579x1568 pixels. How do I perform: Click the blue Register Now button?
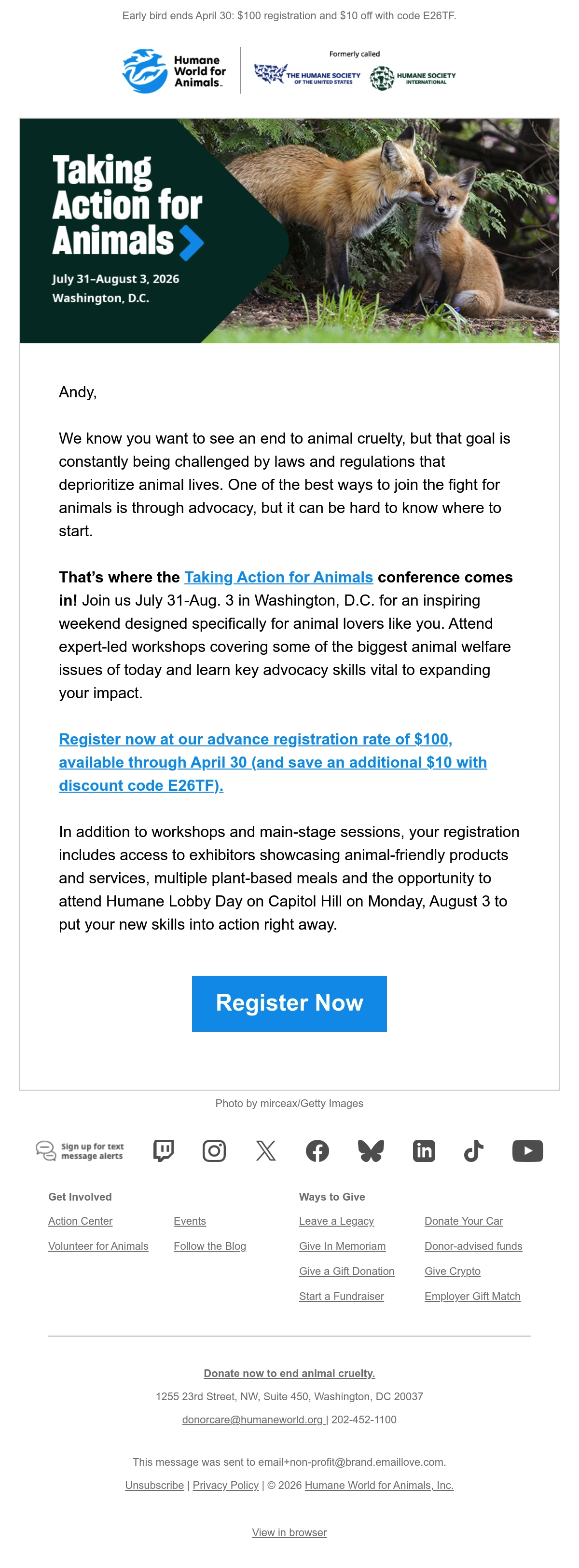[289, 1003]
